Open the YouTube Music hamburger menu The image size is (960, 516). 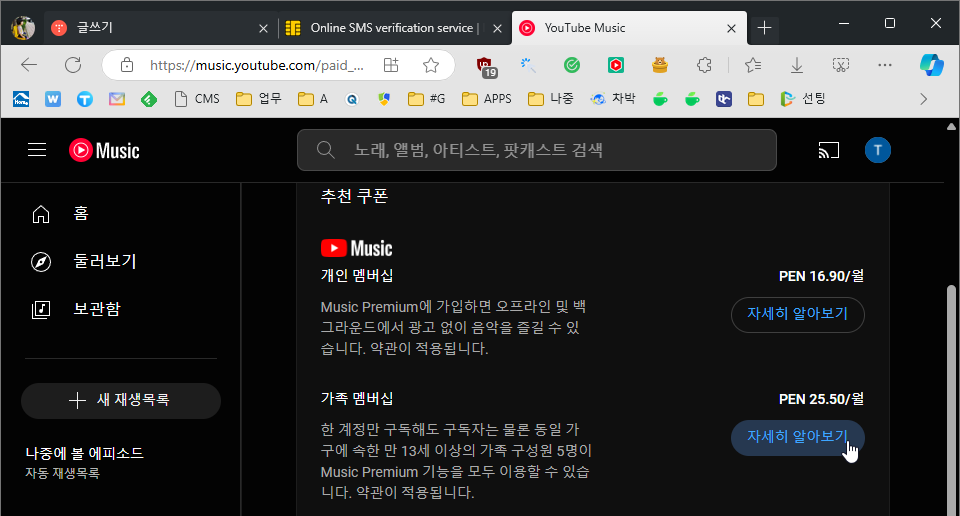pos(37,150)
